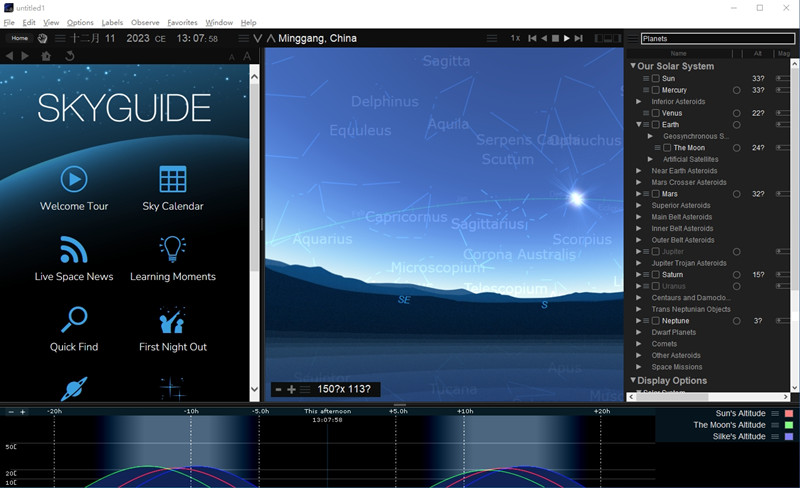Click the Moon's Altitude green swatch
This screenshot has width=800, height=488.
[789, 425]
